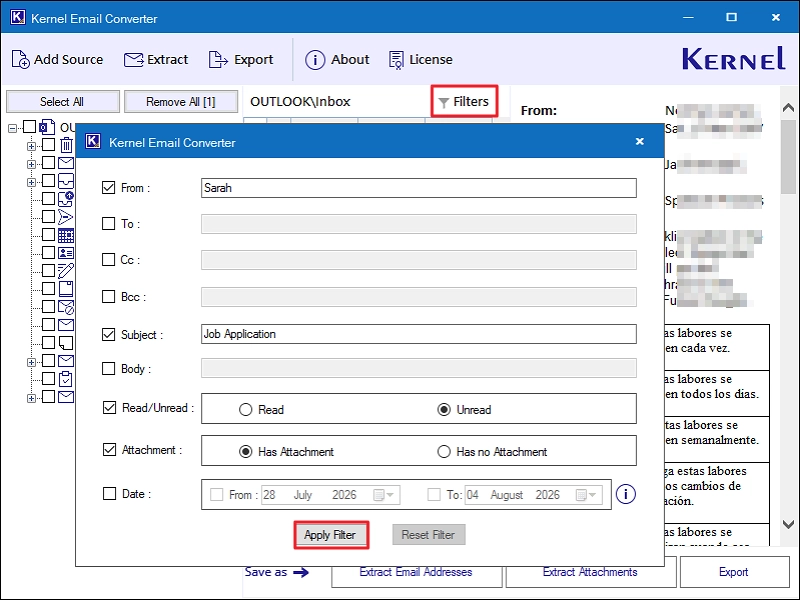
Task: Open the Filters option above the mail list
Action: point(464,102)
